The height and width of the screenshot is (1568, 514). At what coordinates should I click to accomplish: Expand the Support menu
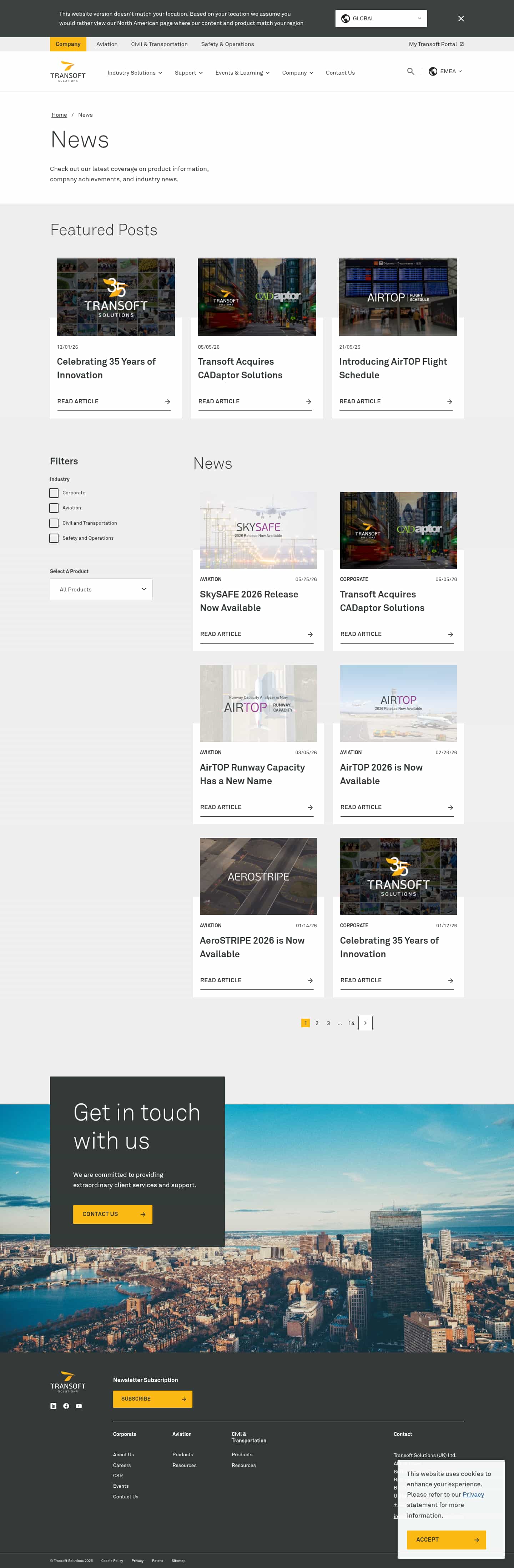coord(189,72)
